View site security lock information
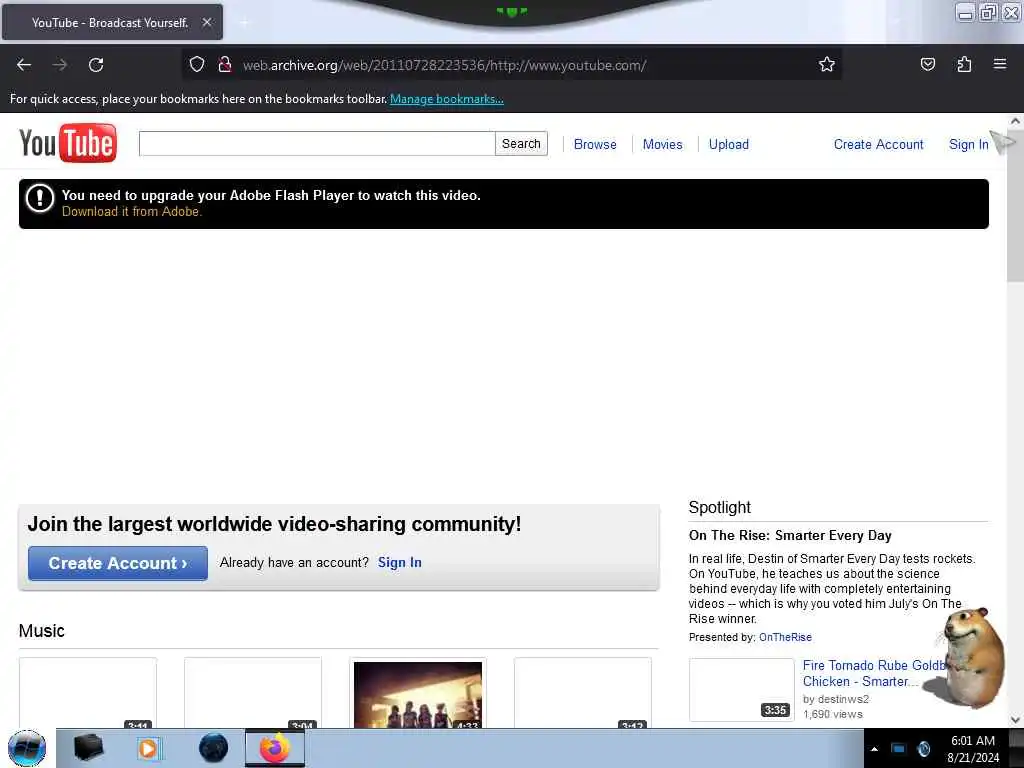Screen dimensions: 1024x768 (x=225, y=65)
